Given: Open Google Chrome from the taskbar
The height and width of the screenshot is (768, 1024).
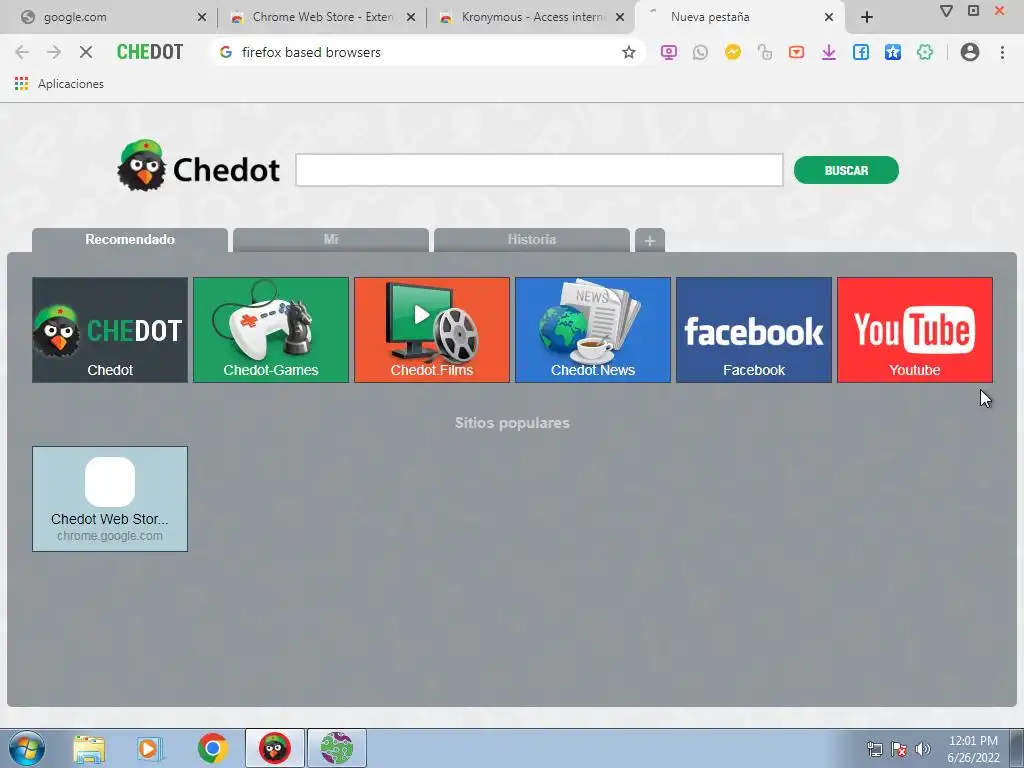Looking at the screenshot, I should [212, 748].
